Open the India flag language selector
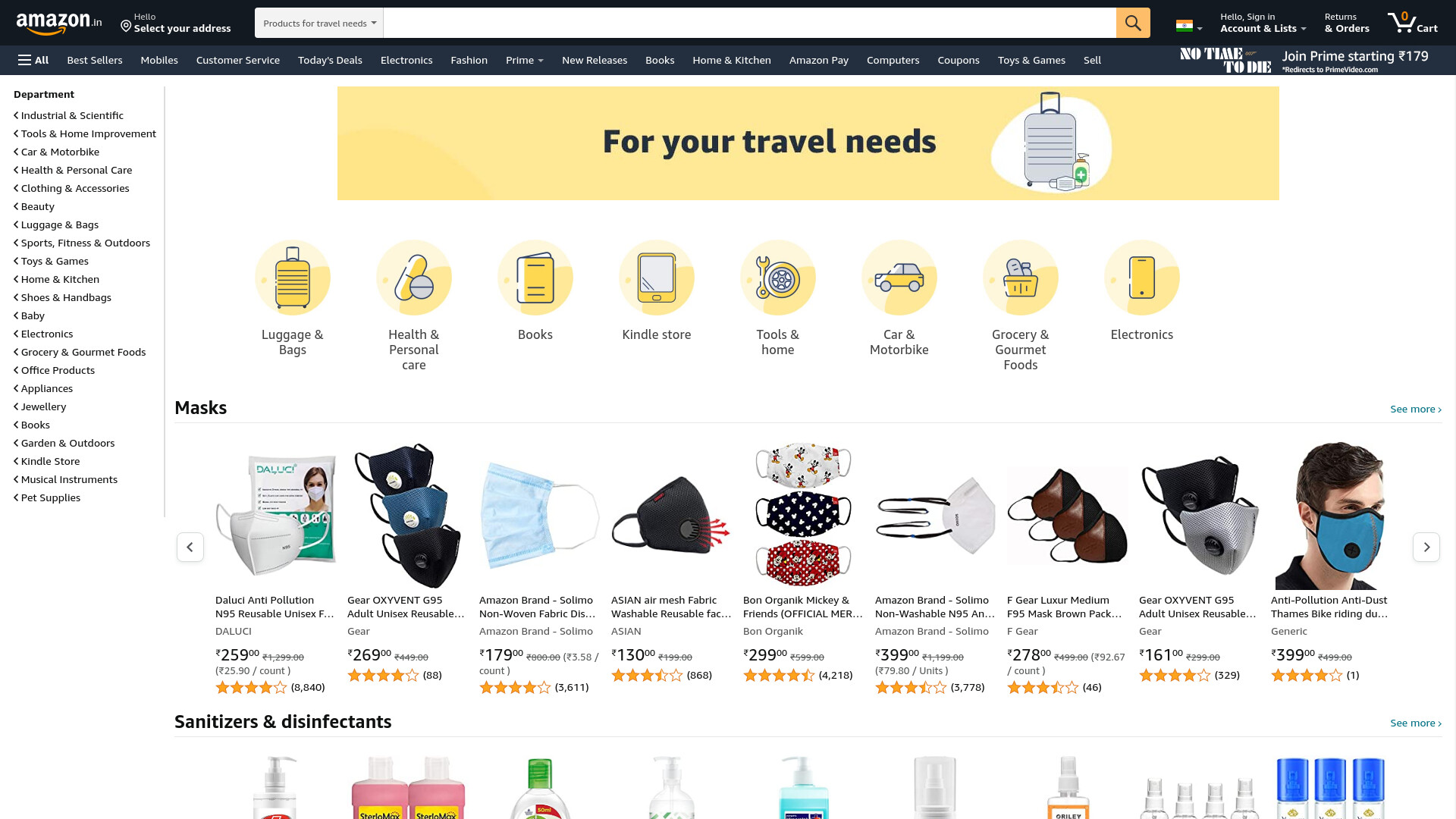The height and width of the screenshot is (819, 1456). [1188, 26]
